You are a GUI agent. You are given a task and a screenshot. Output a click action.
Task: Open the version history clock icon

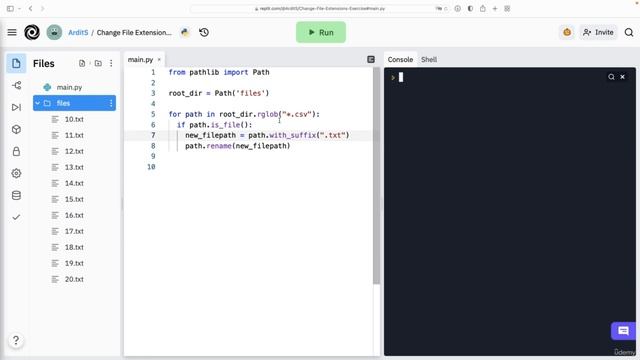pyautogui.click(x=204, y=32)
